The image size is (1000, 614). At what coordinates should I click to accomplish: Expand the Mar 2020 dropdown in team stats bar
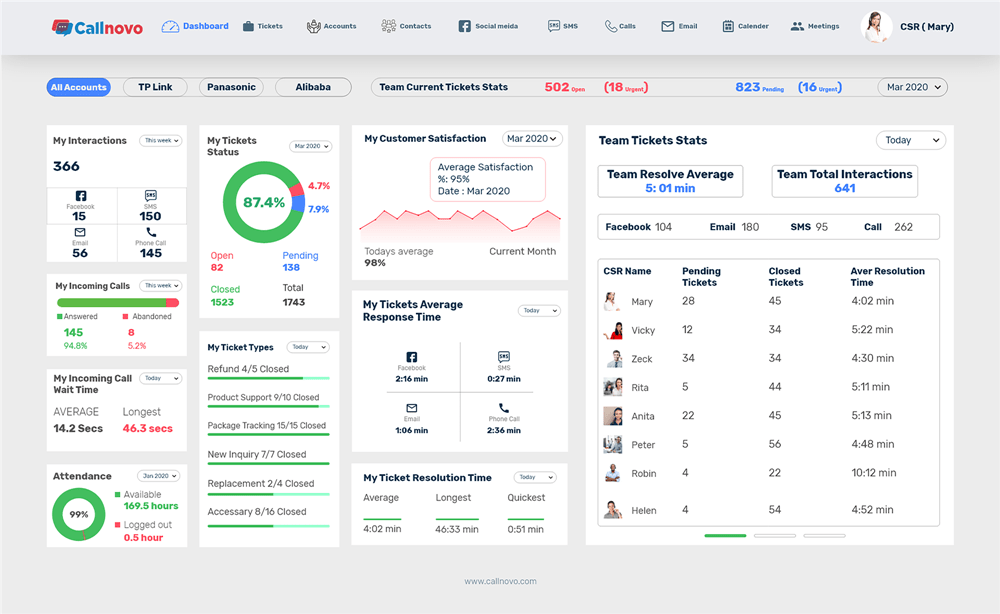[x=913, y=87]
